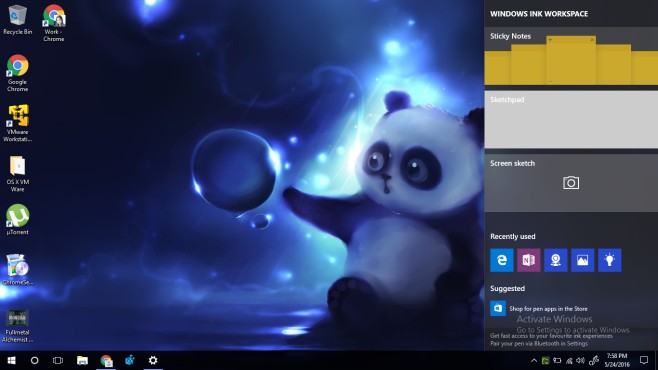
Task: Open the taskbar clock showing 7:58 PM
Action: pyautogui.click(x=617, y=360)
